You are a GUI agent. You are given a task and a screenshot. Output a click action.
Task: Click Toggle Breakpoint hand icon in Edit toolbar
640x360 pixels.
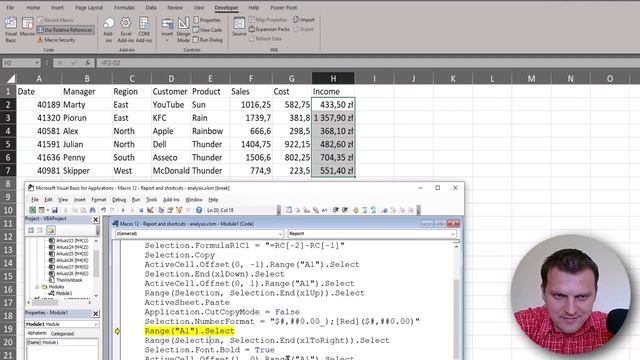tap(356, 210)
